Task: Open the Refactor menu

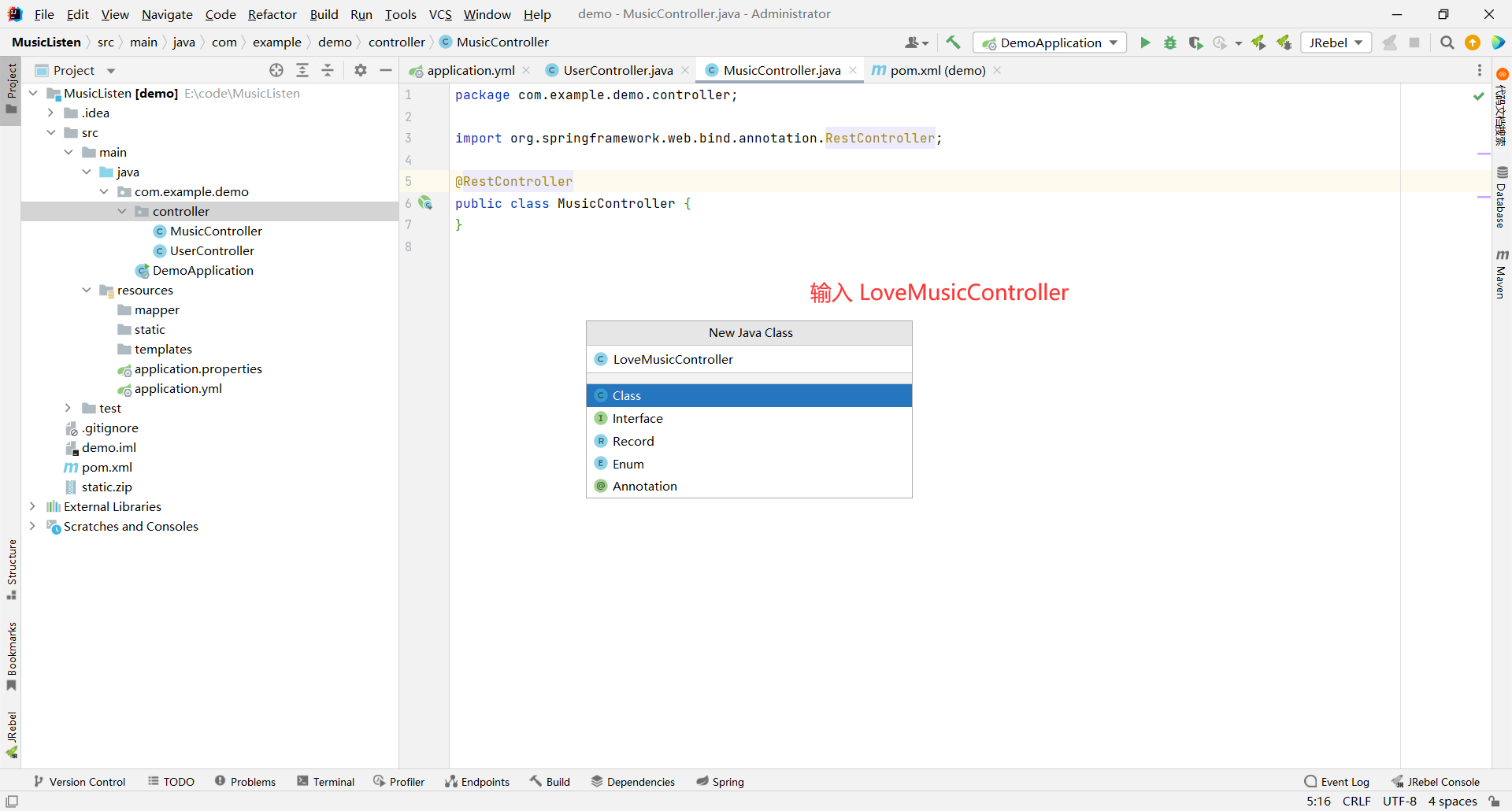Action: [272, 14]
